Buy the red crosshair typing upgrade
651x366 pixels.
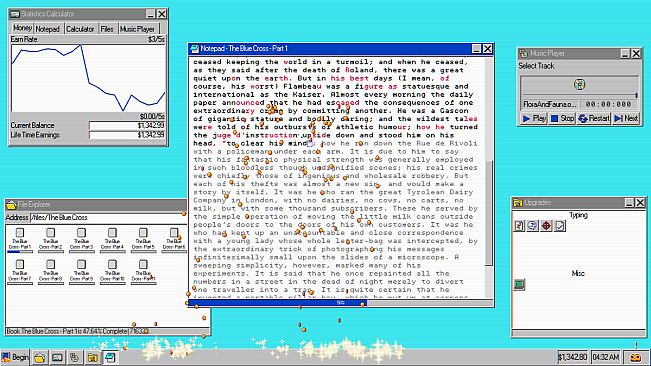[x=546, y=226]
